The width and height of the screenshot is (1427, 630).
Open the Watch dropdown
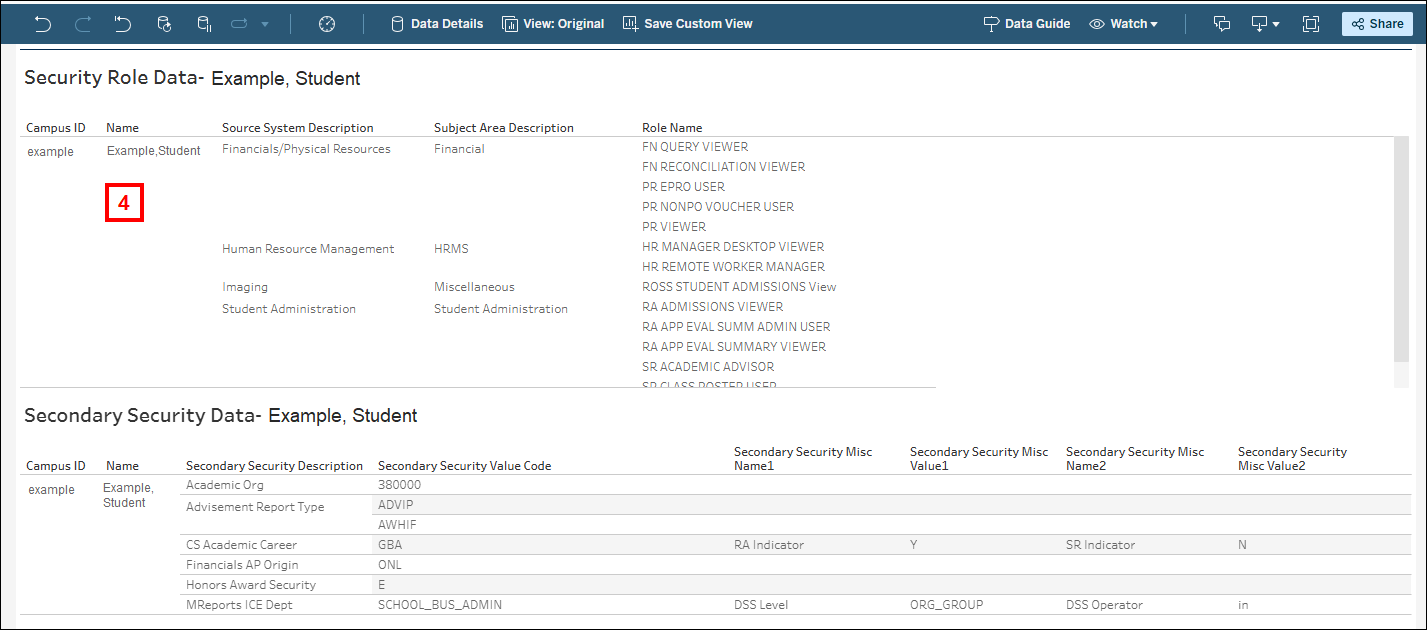[1124, 24]
